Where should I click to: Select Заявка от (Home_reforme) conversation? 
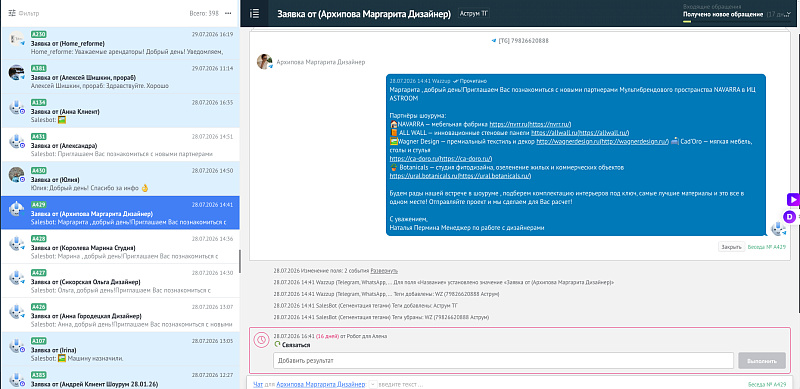point(120,43)
